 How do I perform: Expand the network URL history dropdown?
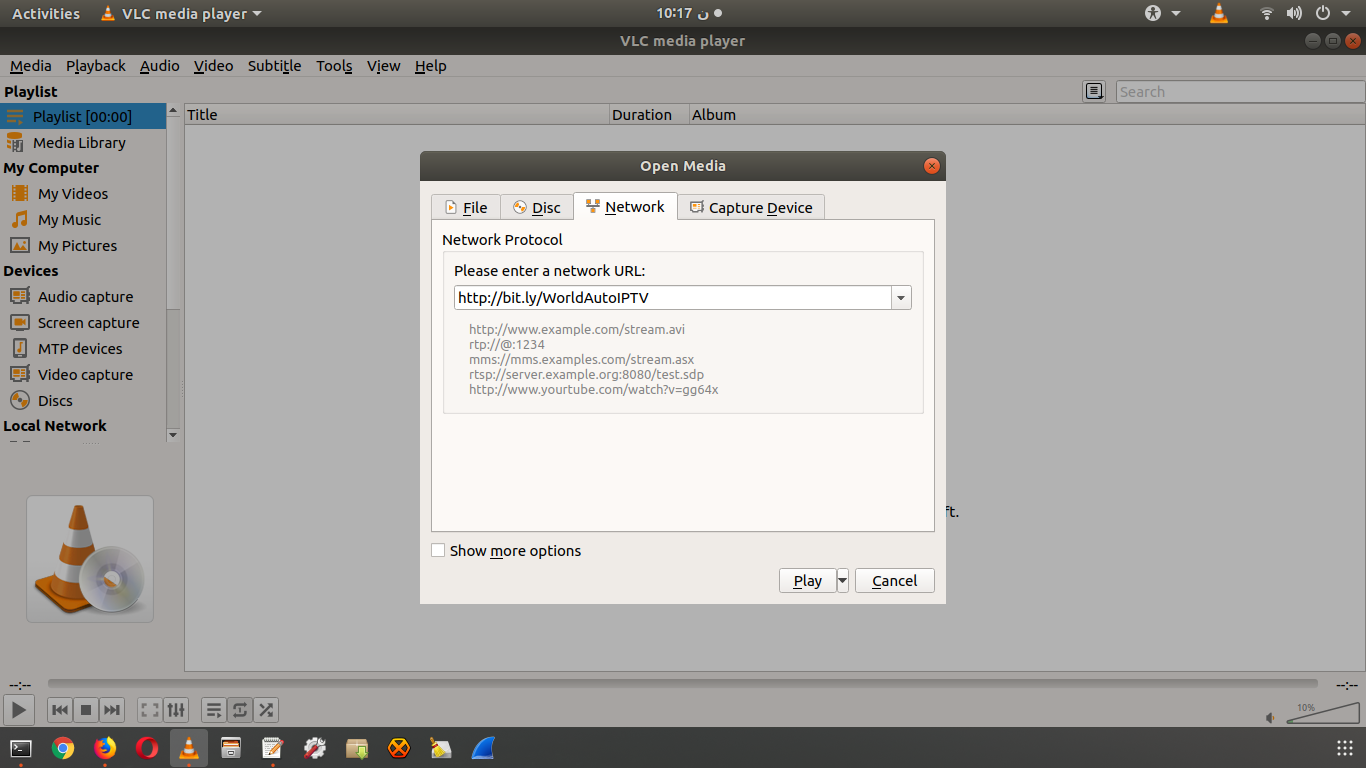click(x=901, y=298)
